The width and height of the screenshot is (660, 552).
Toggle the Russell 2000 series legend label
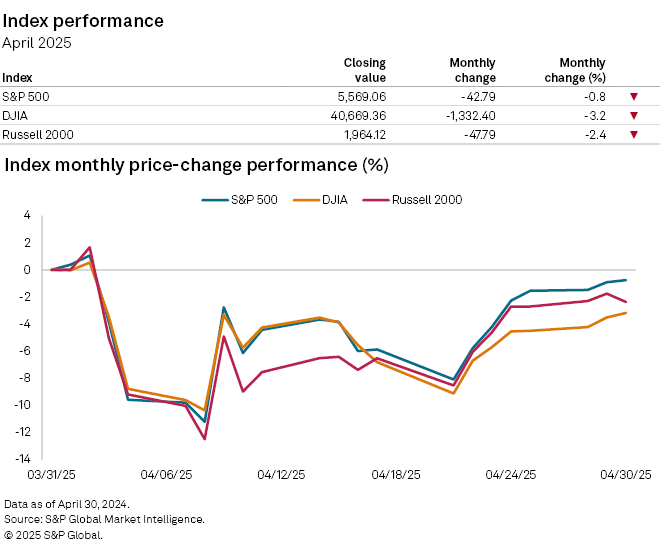[x=426, y=199]
